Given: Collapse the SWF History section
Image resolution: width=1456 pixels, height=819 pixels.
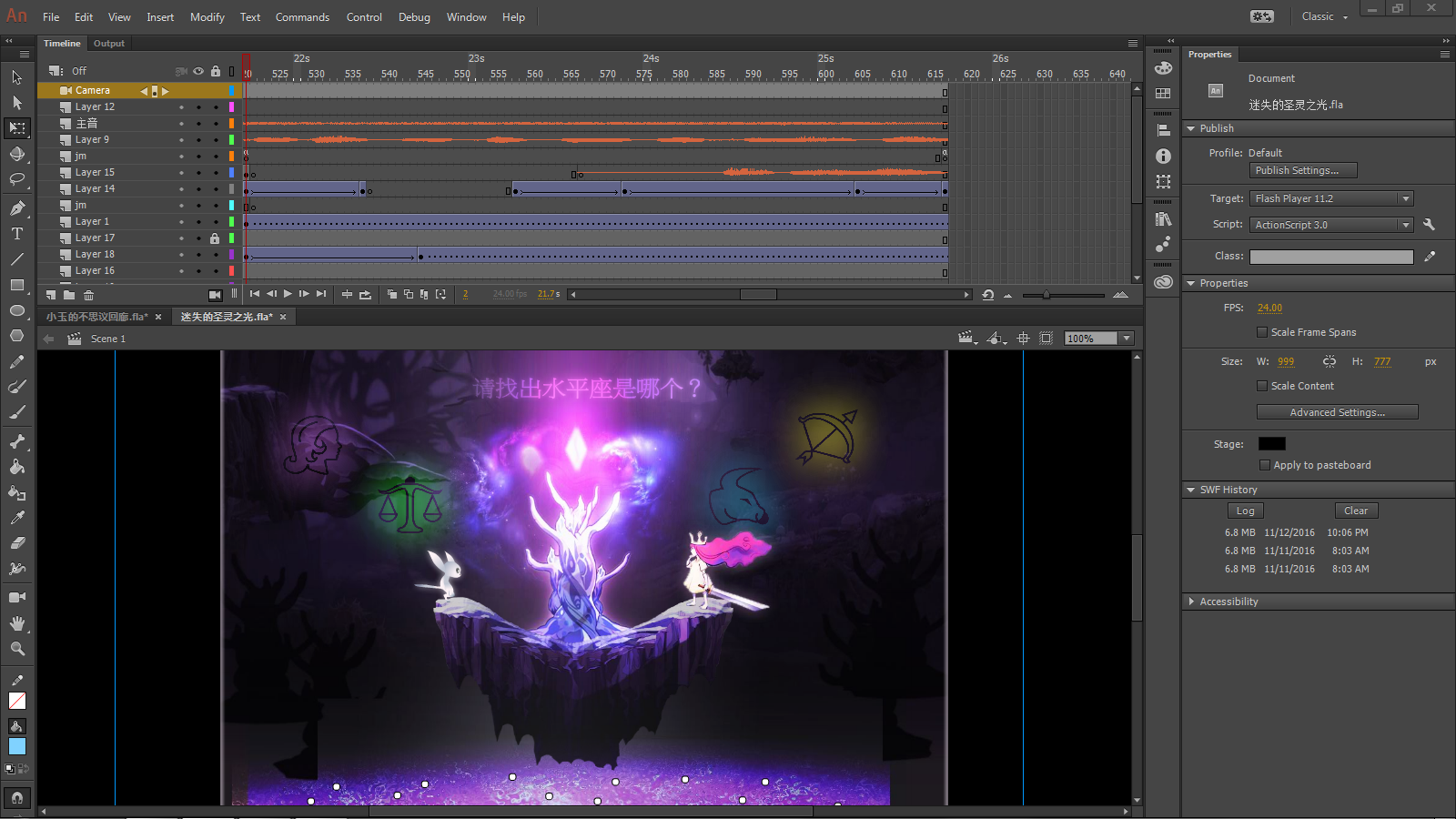Looking at the screenshot, I should [1190, 490].
